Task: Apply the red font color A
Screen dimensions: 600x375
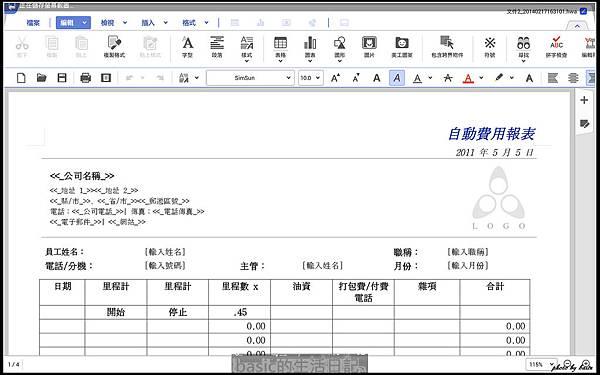Action: click(x=468, y=78)
